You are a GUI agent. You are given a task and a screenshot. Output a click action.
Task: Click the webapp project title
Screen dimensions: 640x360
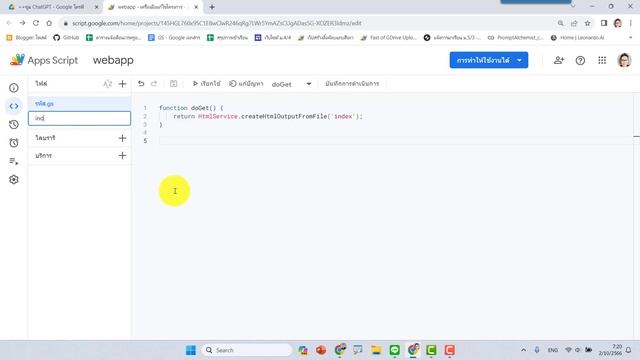[113, 60]
